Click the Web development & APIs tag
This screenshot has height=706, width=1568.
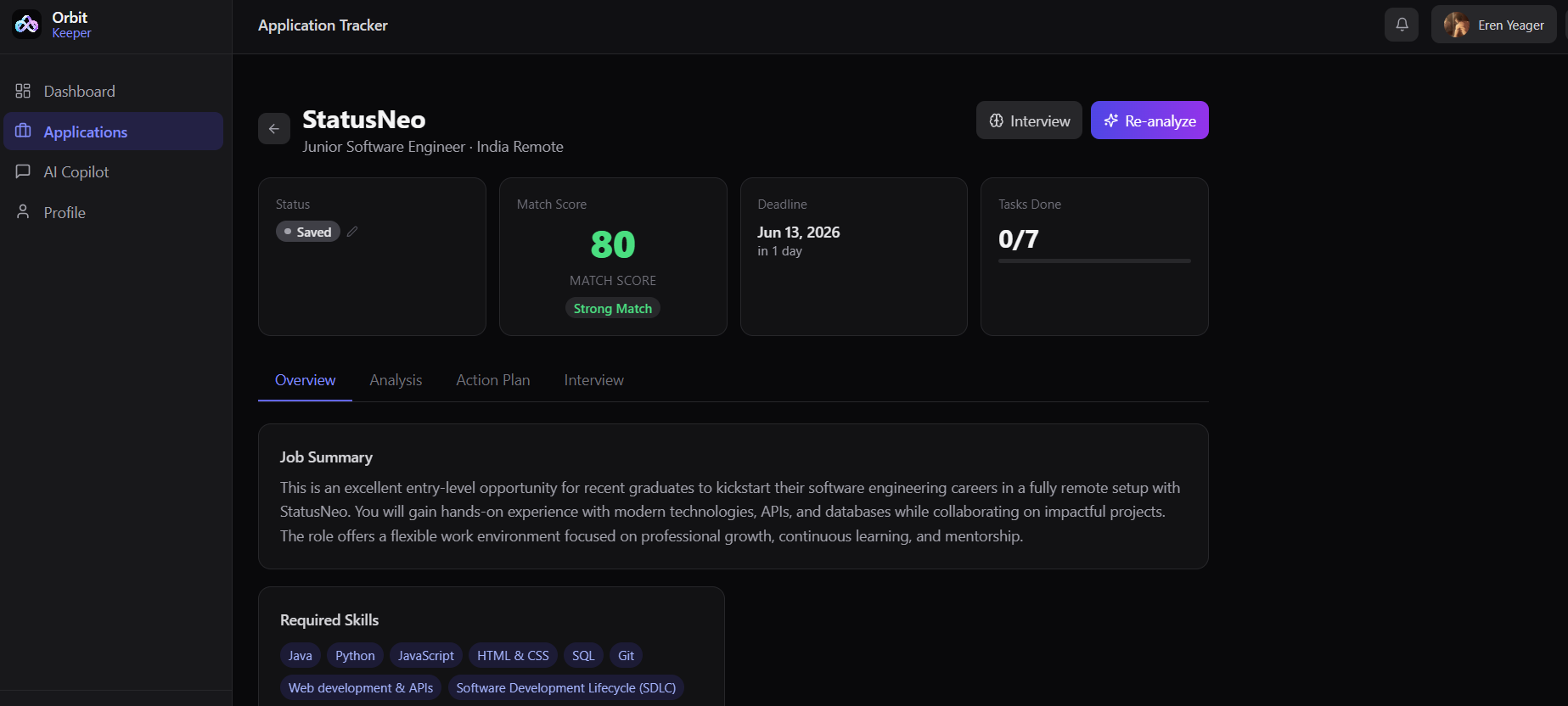point(361,687)
